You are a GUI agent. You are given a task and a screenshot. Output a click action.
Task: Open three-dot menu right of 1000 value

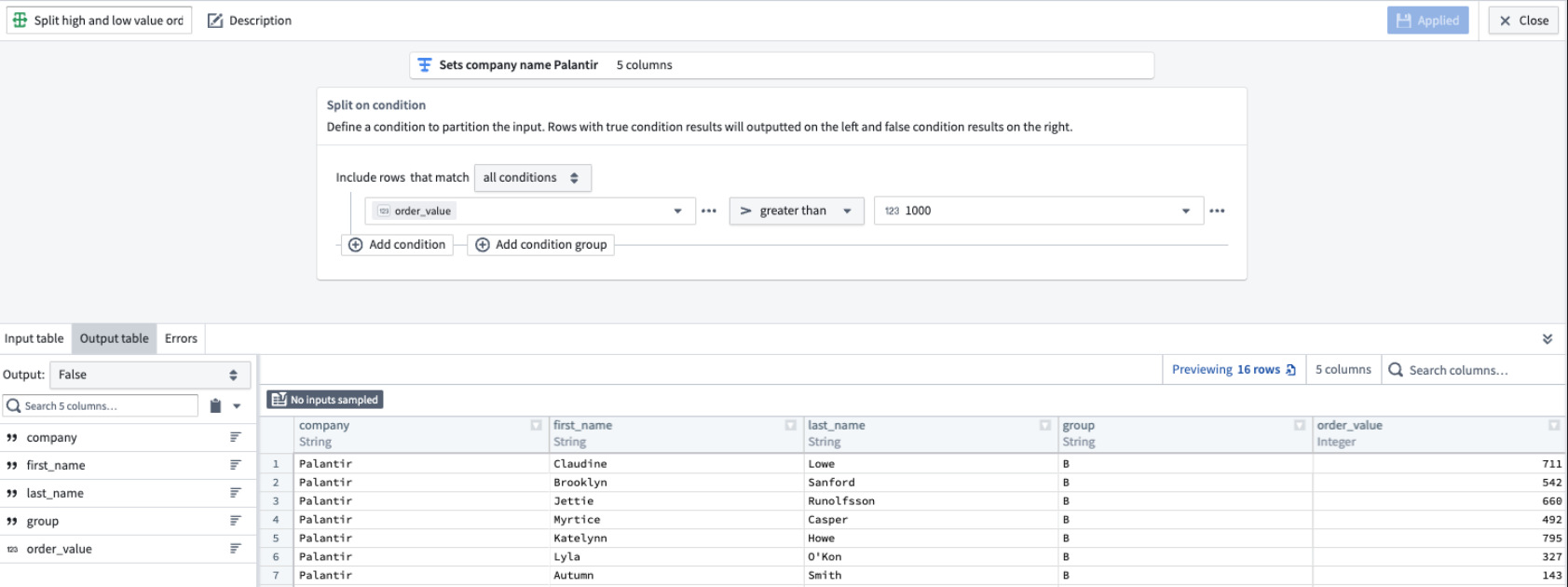point(1217,211)
